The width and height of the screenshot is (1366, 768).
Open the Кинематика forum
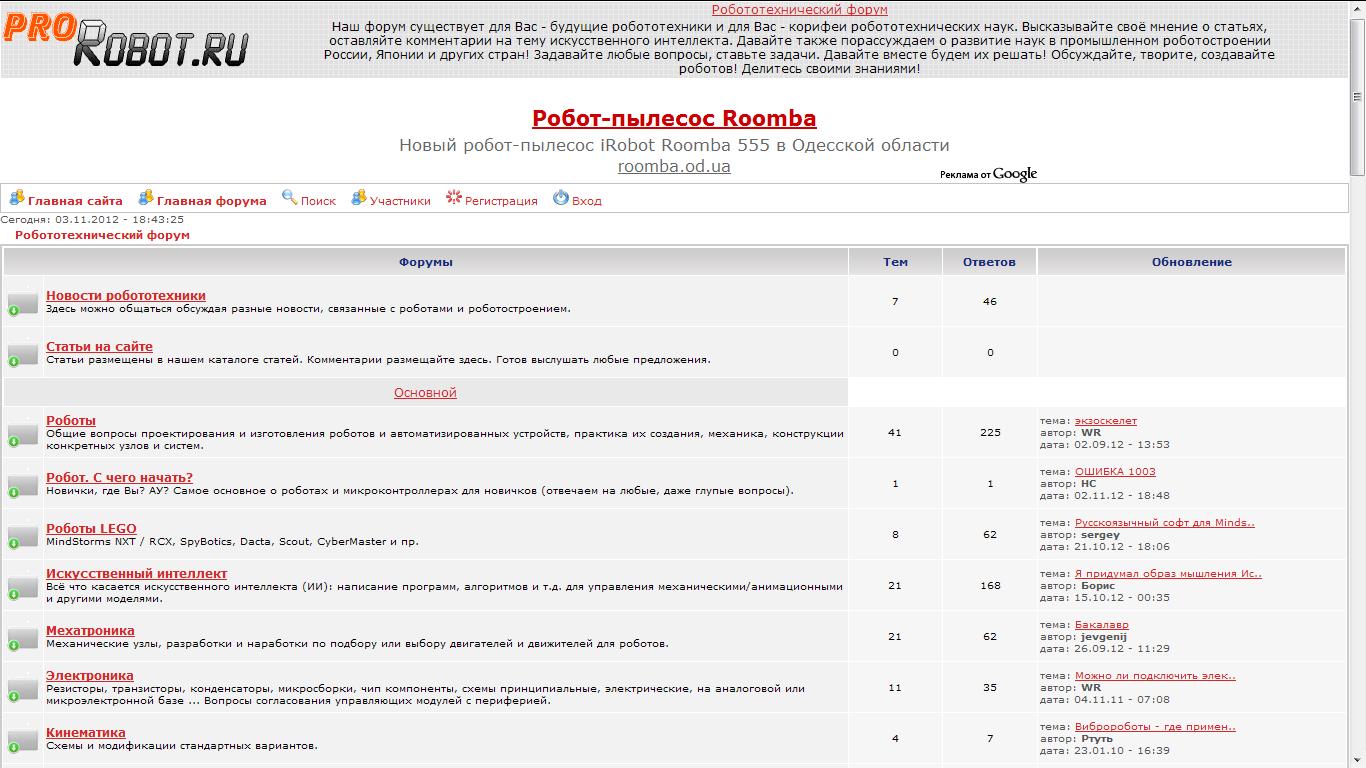tap(86, 732)
